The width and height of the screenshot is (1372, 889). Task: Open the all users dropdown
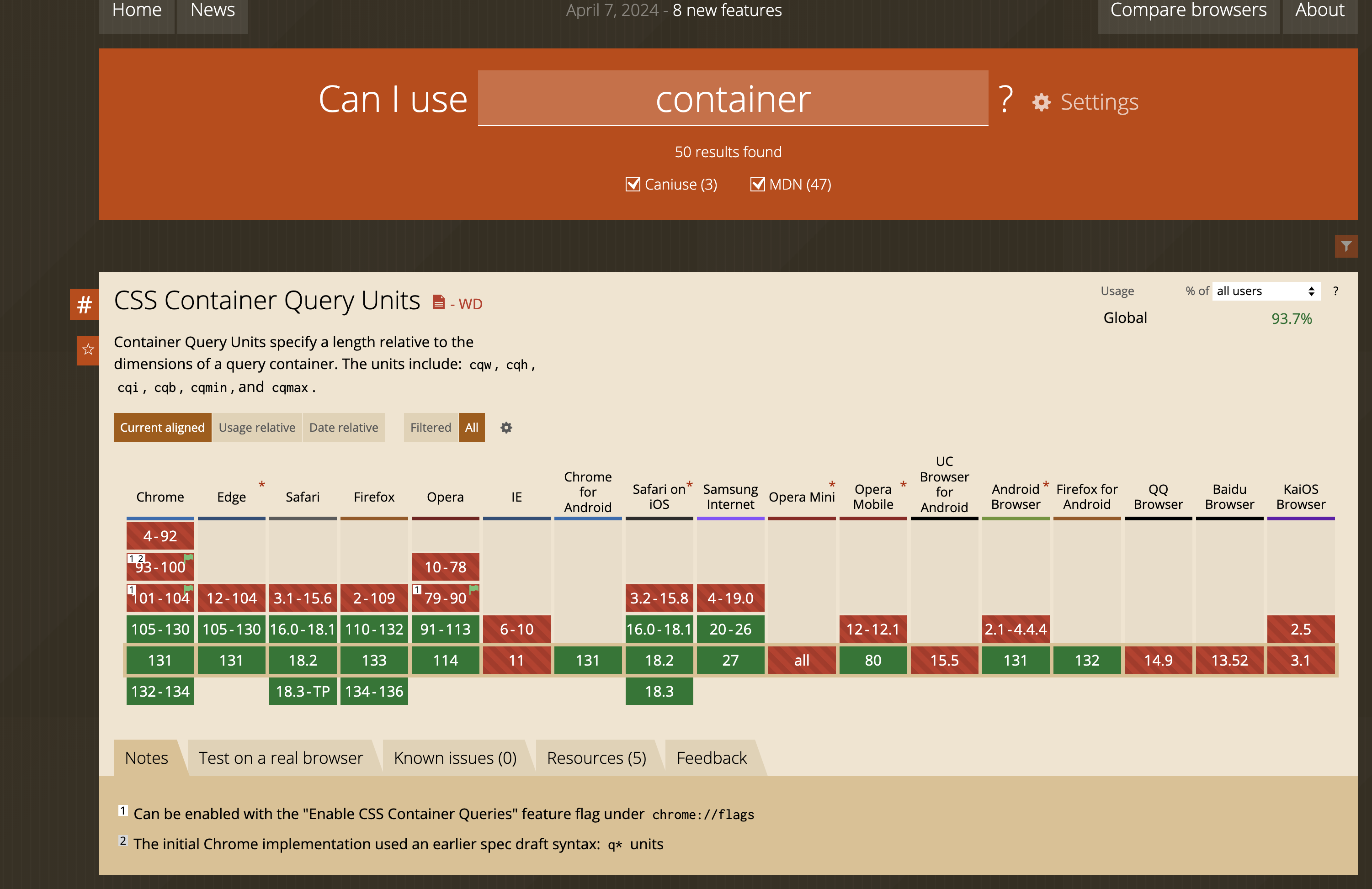[x=1266, y=291]
